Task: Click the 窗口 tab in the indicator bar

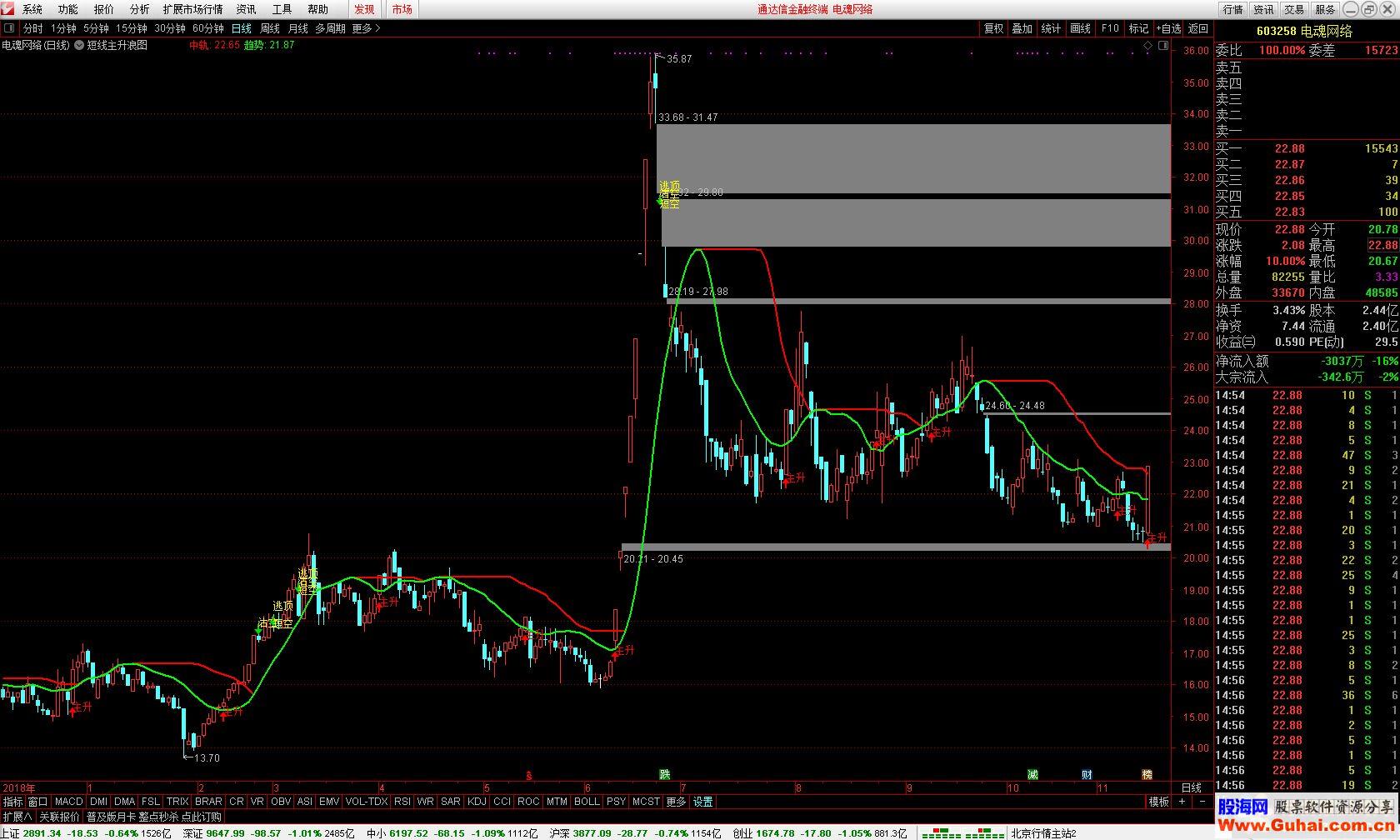Action: click(38, 802)
